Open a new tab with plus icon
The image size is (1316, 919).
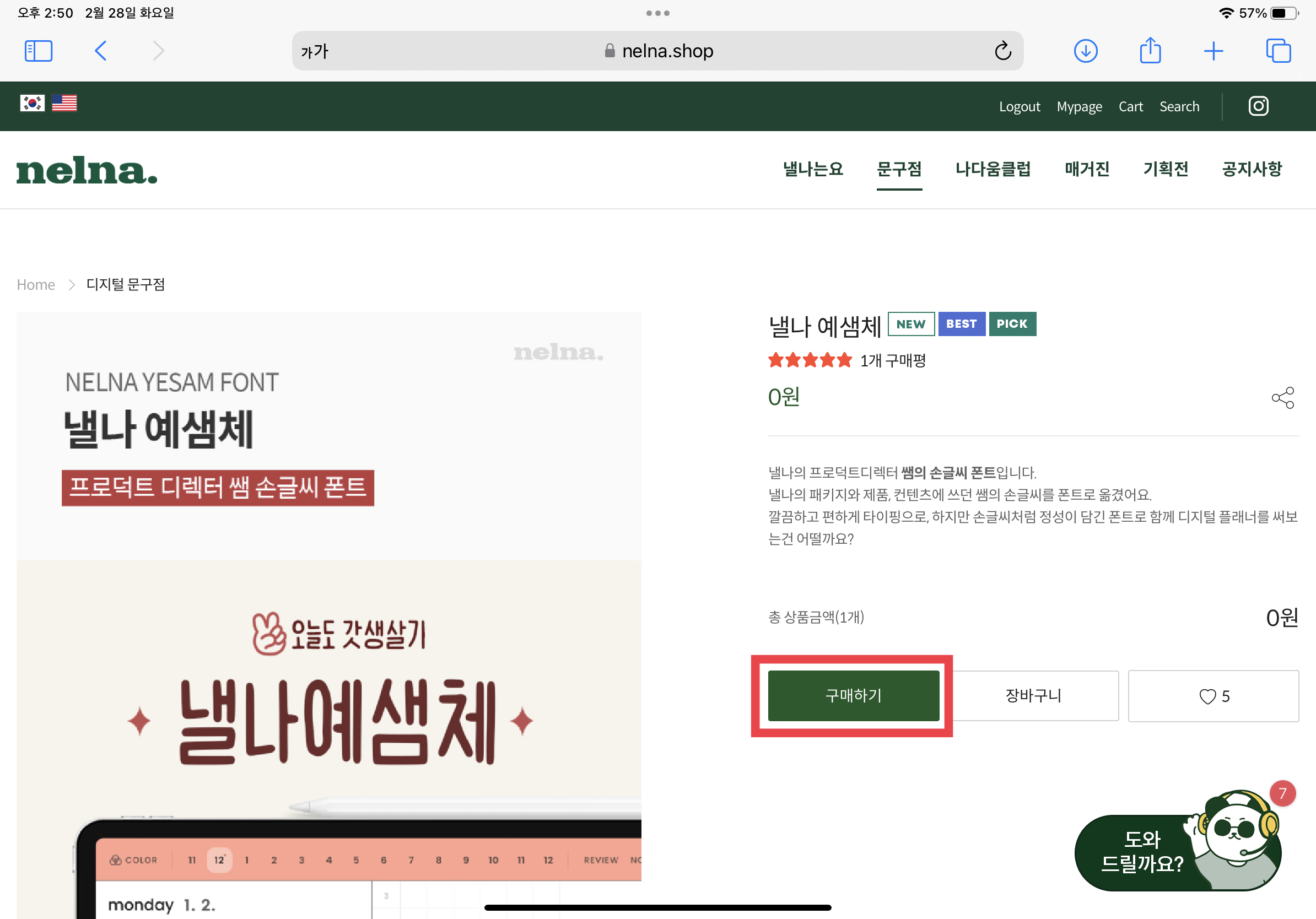tap(1213, 51)
